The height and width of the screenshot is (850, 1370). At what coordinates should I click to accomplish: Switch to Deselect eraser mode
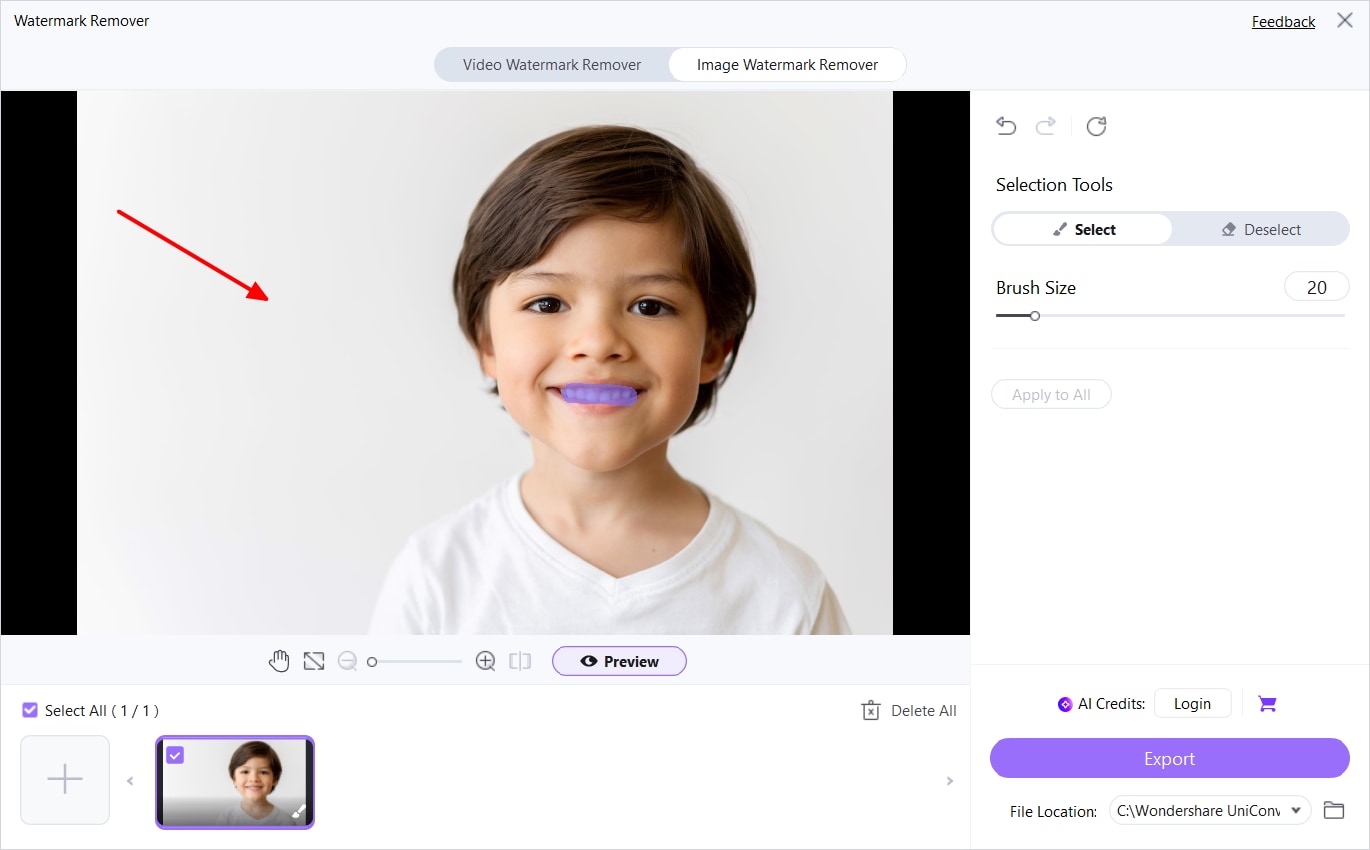click(x=1261, y=229)
